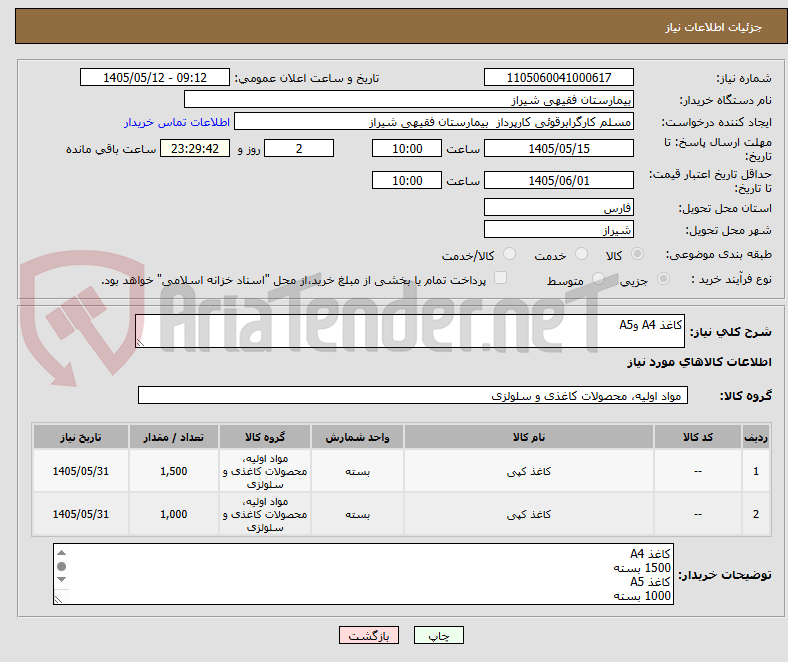Click the request creator field
The image size is (788, 662).
point(434,122)
